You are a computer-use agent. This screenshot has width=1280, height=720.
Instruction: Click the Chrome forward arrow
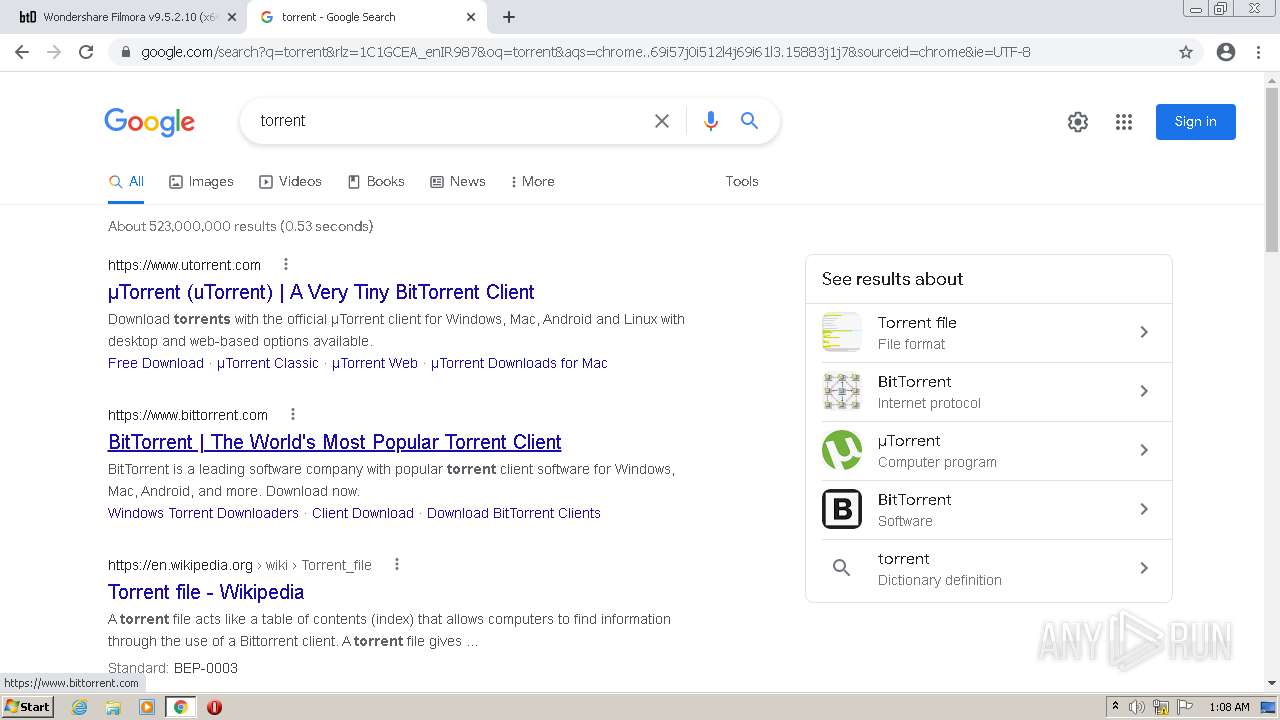coord(54,52)
